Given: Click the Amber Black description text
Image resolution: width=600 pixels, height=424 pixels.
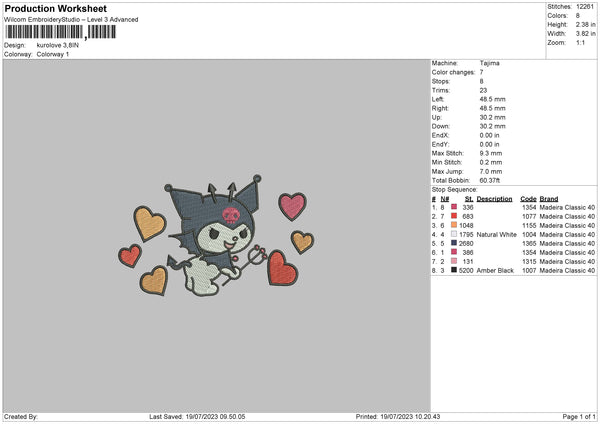Looking at the screenshot, I should click(x=495, y=271).
